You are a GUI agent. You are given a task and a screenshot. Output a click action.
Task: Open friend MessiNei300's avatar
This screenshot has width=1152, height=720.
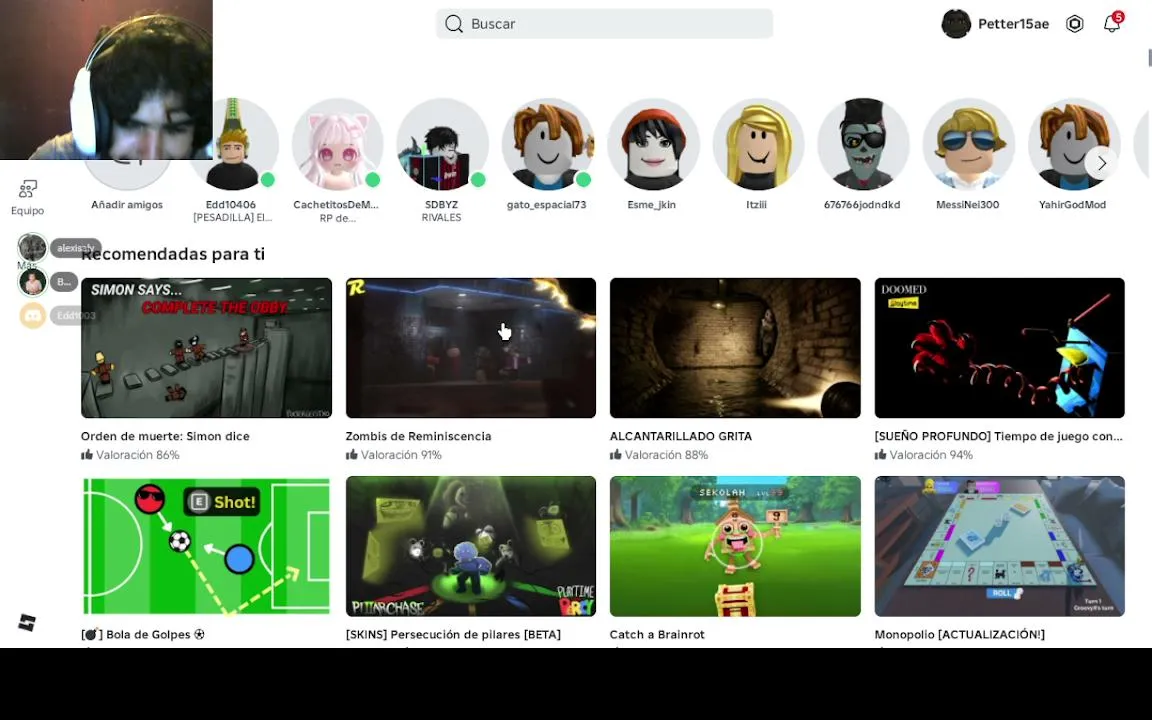tap(968, 144)
